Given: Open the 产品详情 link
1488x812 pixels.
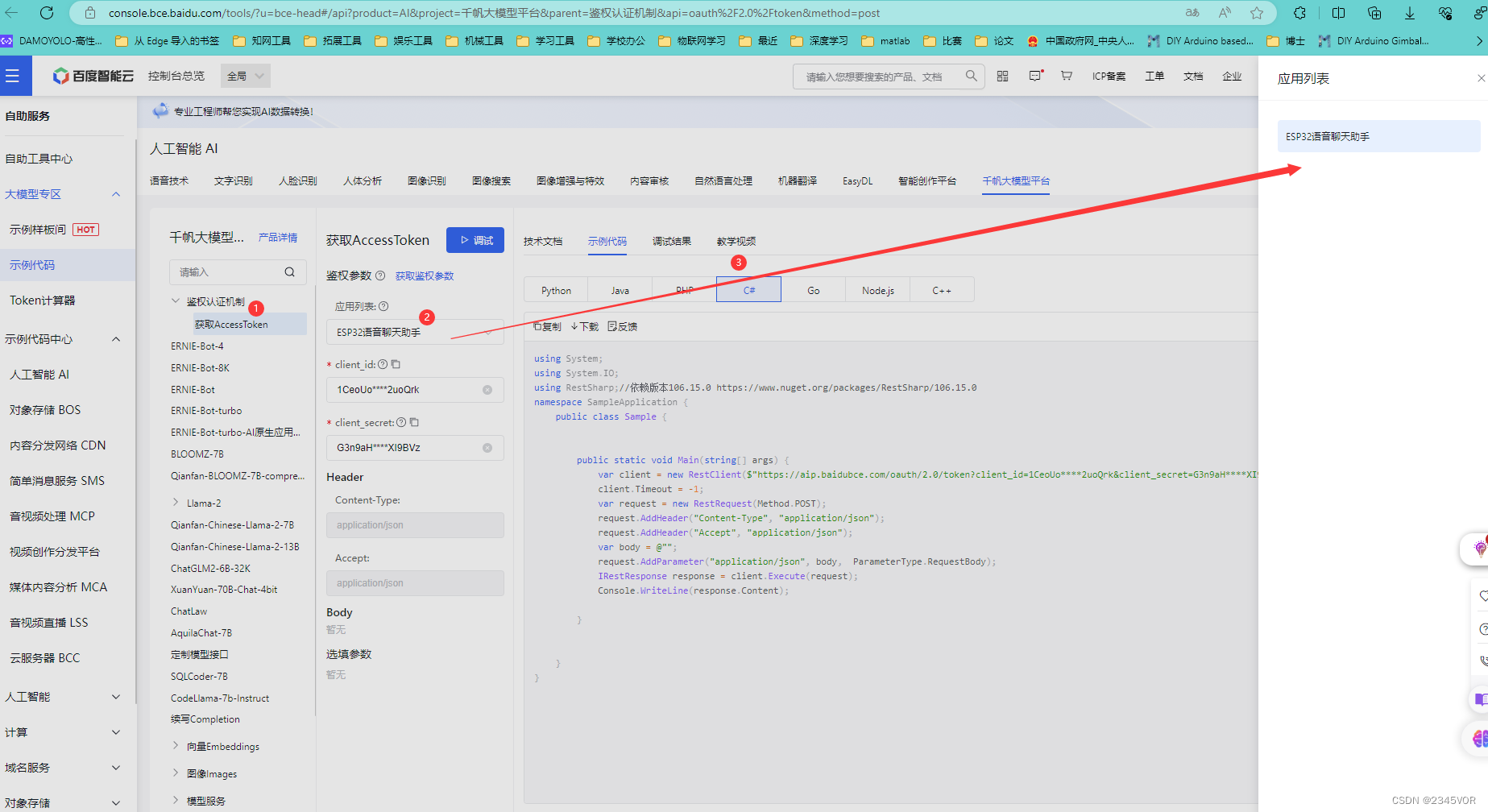Looking at the screenshot, I should point(278,237).
